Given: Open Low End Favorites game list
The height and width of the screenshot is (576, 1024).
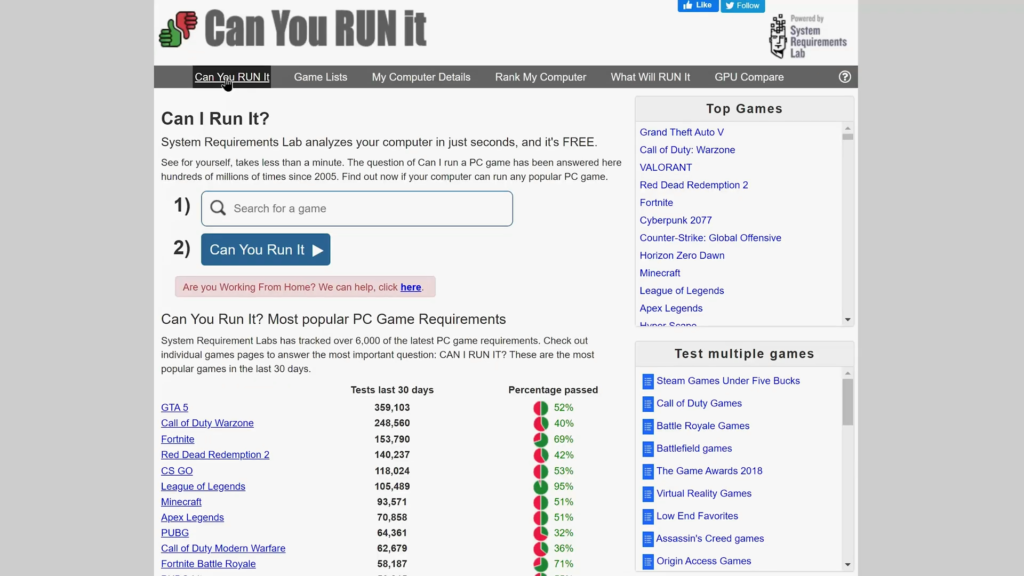Looking at the screenshot, I should (x=697, y=516).
